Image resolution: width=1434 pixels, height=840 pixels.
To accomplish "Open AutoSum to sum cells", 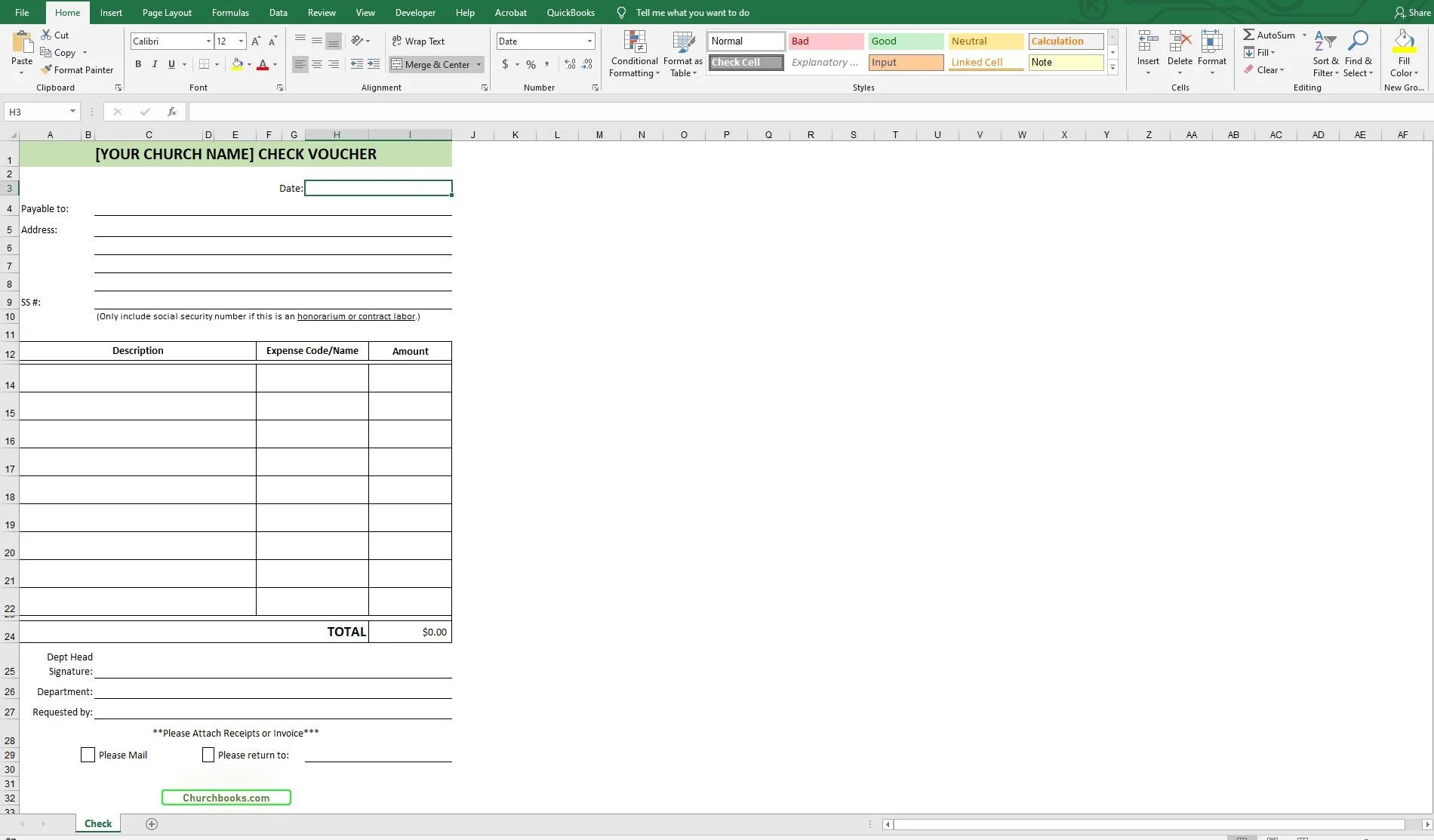I will click(1271, 35).
